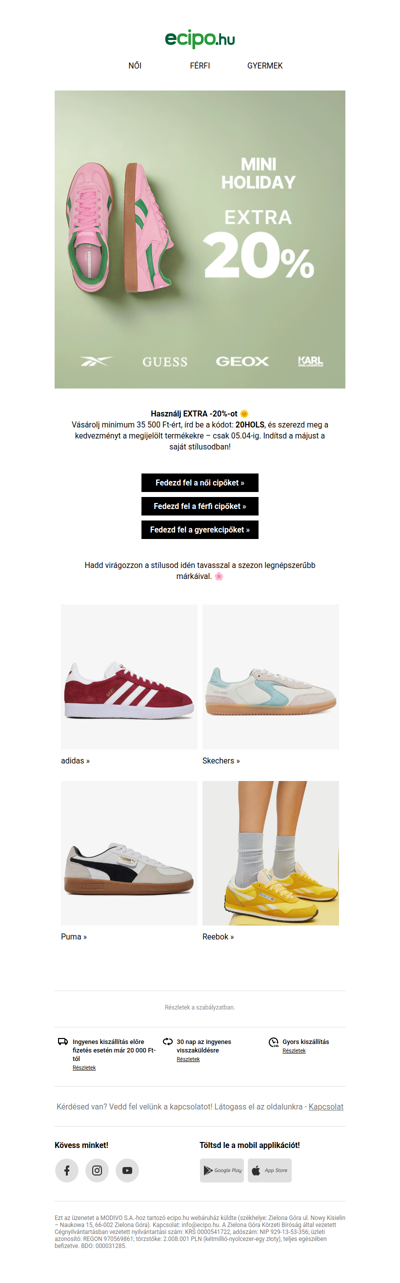Click 'Fedezd fel a gyerekcipőket' button
Image resolution: width=400 pixels, height=1283 pixels.
coord(200,529)
